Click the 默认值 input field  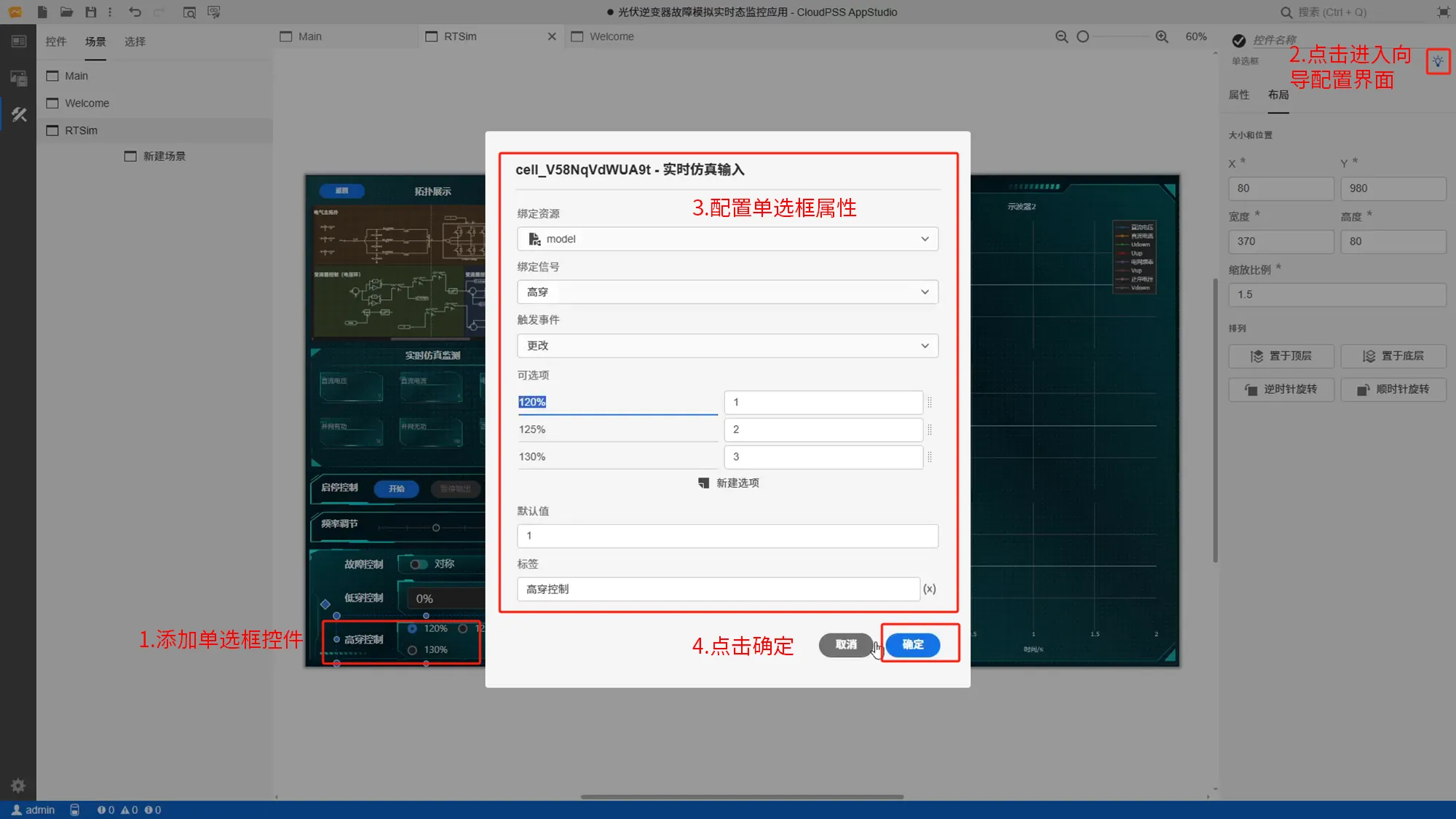pos(727,536)
